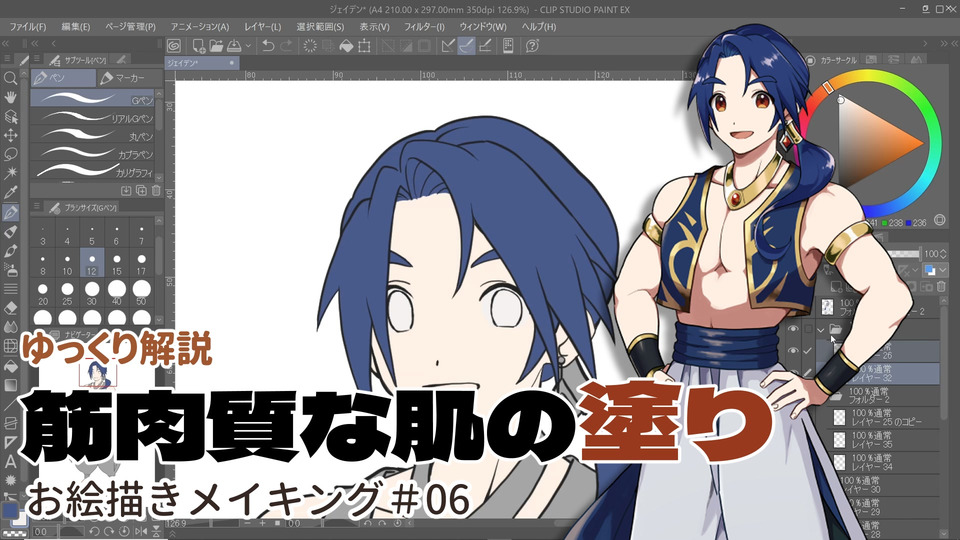Select the Brush tool in toolbar
The image size is (960, 540).
[10, 251]
